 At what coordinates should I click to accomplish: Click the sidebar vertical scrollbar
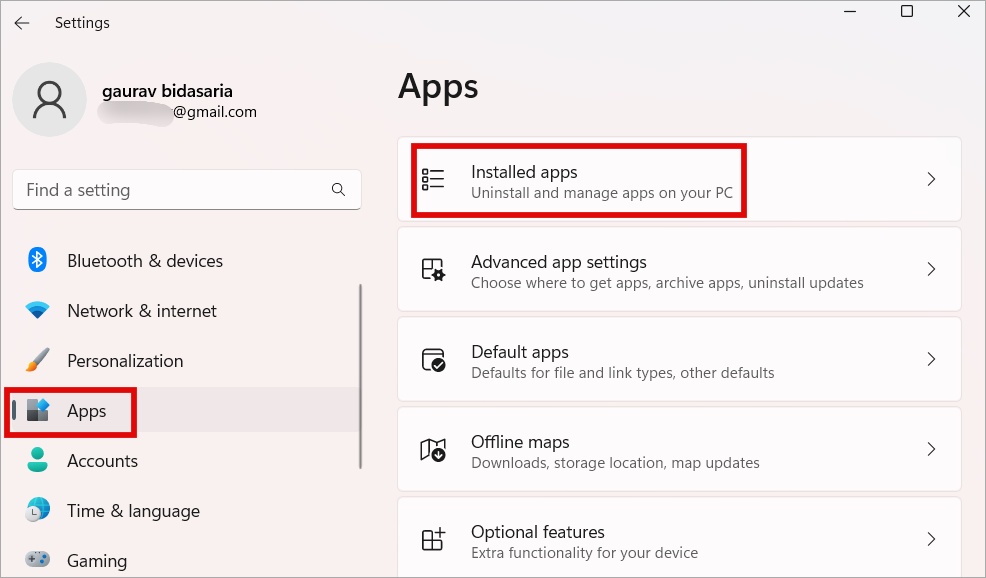pos(360,375)
